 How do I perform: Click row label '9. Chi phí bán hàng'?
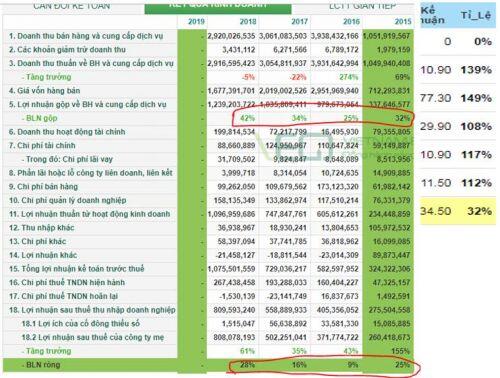point(43,186)
